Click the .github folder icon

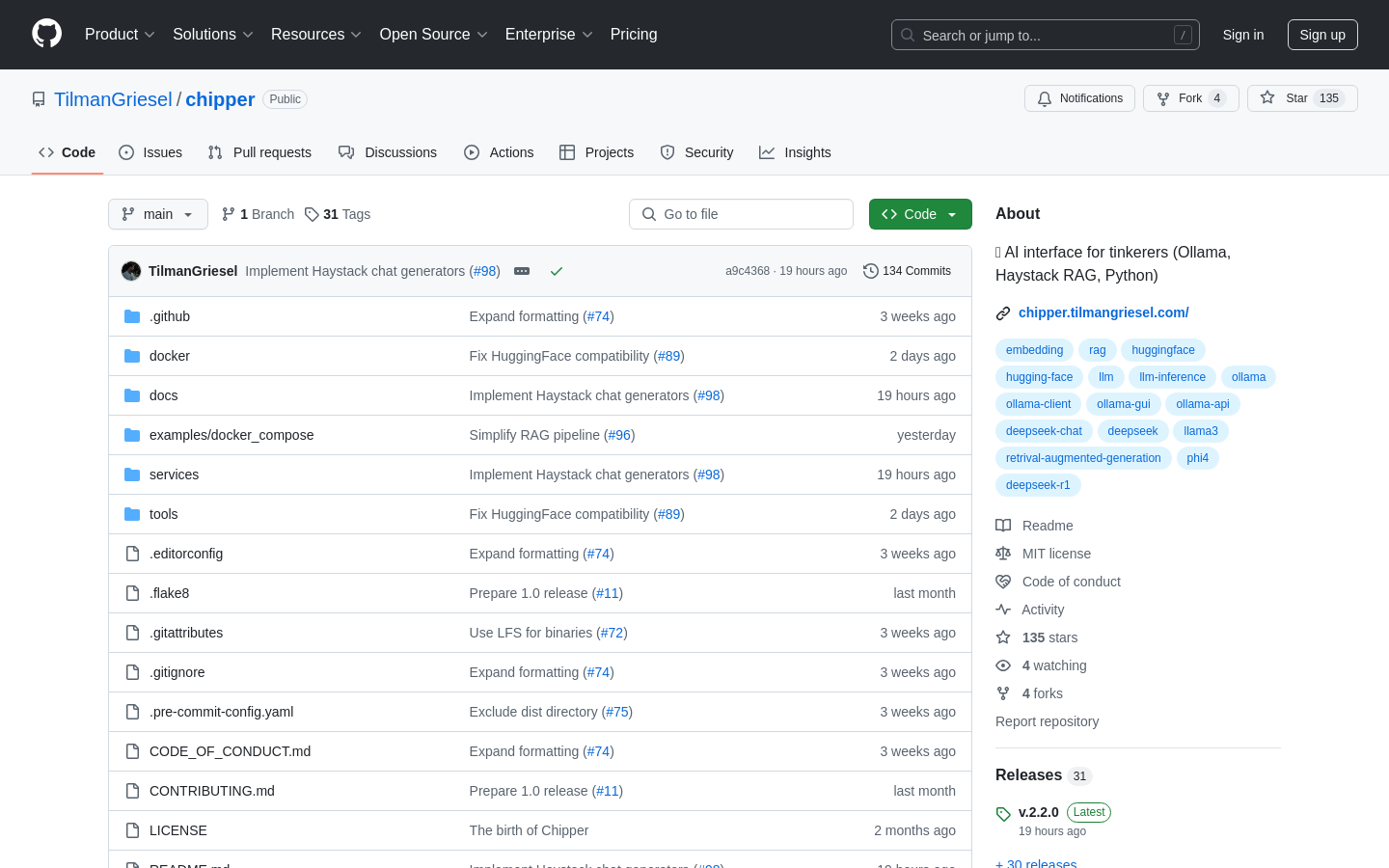pyautogui.click(x=132, y=316)
